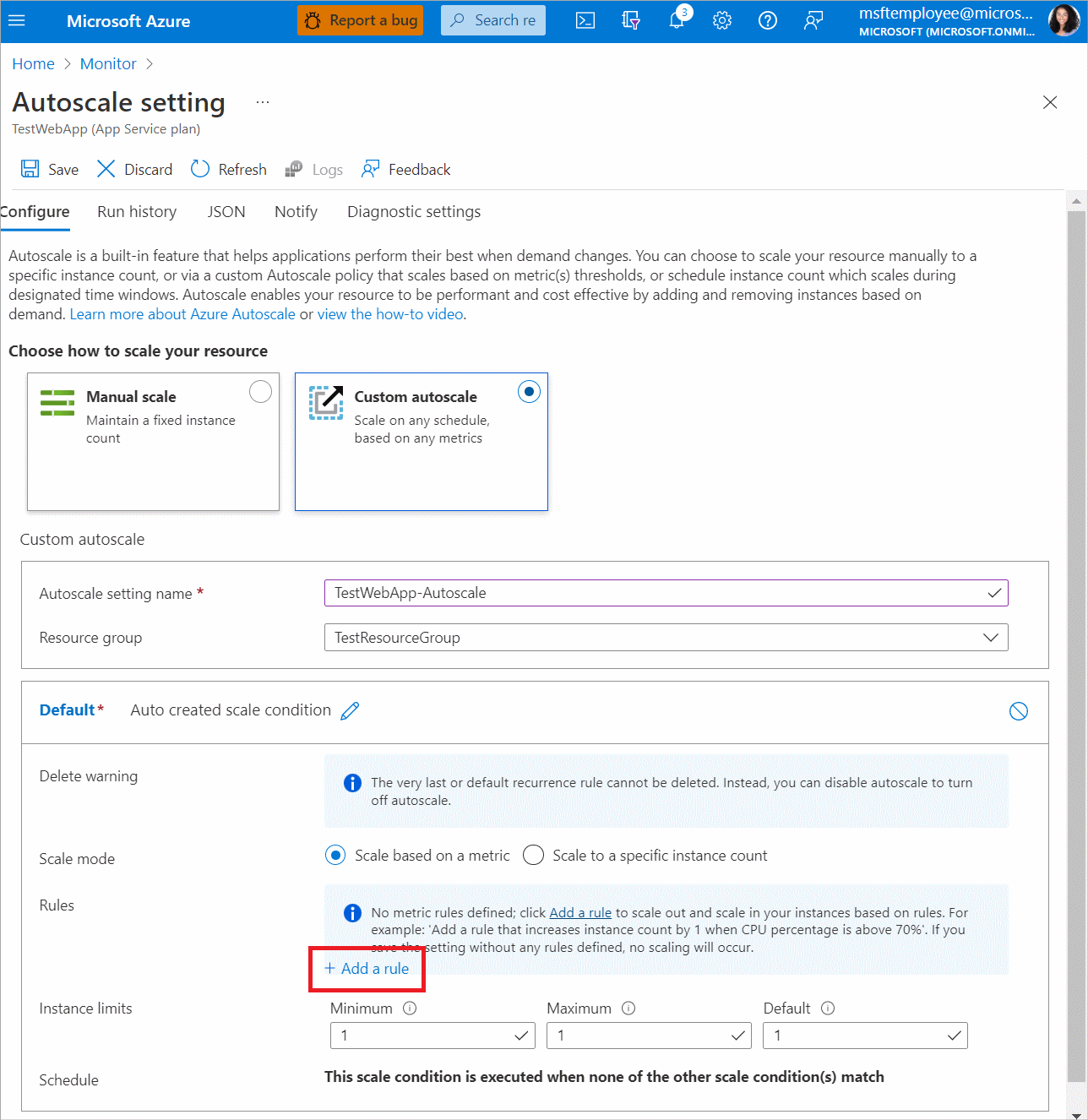Click the disable scale condition icon
Image resolution: width=1088 pixels, height=1120 pixels.
pos(1019,711)
